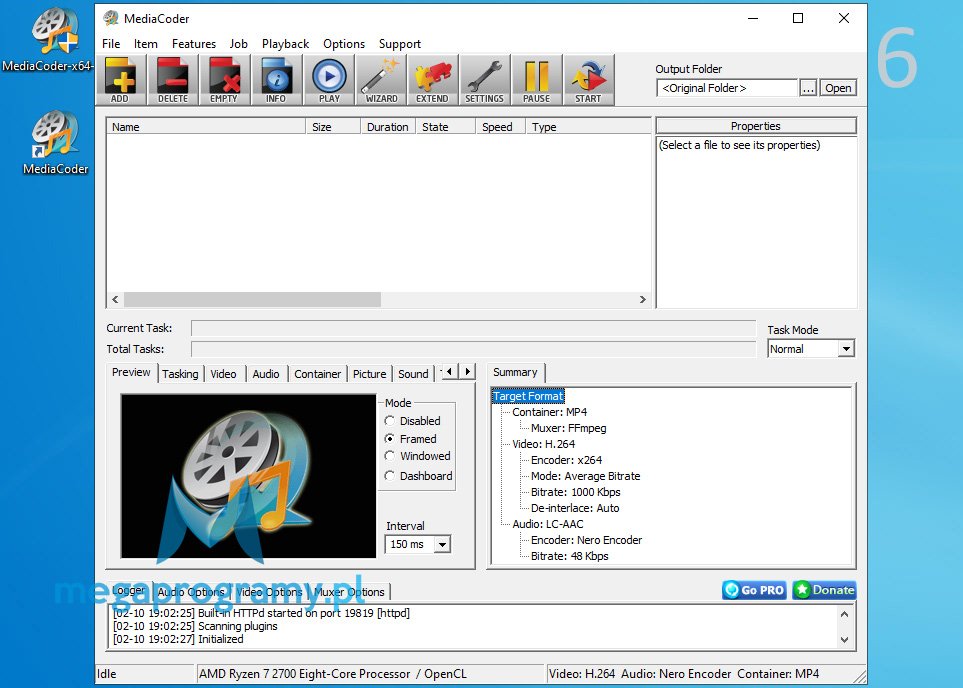
Task: Open the SETTINGS wrench icon
Action: pyautogui.click(x=485, y=80)
